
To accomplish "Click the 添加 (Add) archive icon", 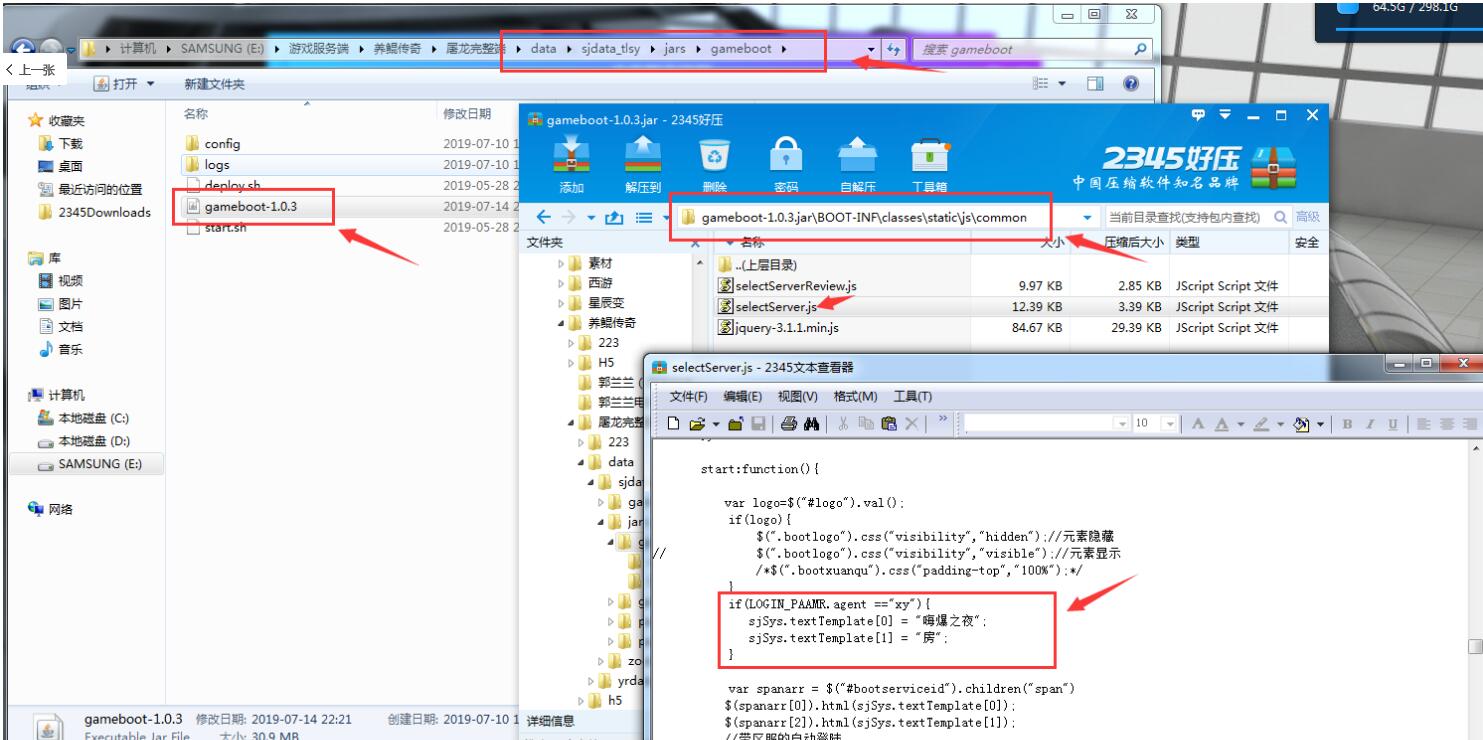I will [x=572, y=161].
